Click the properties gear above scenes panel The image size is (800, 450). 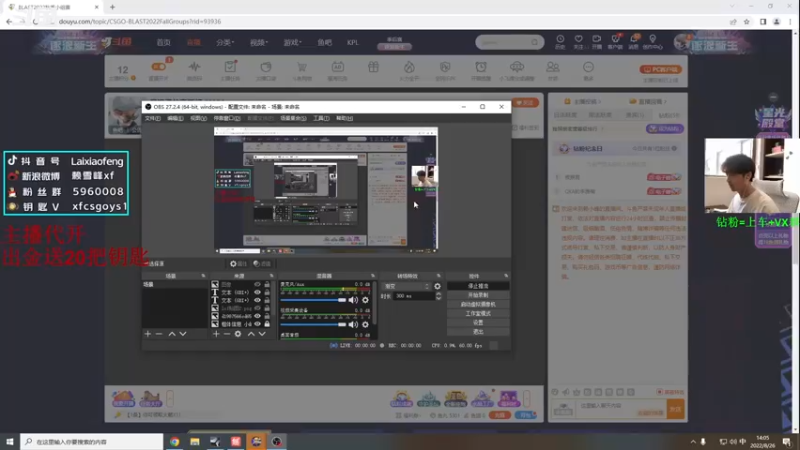coord(238,264)
